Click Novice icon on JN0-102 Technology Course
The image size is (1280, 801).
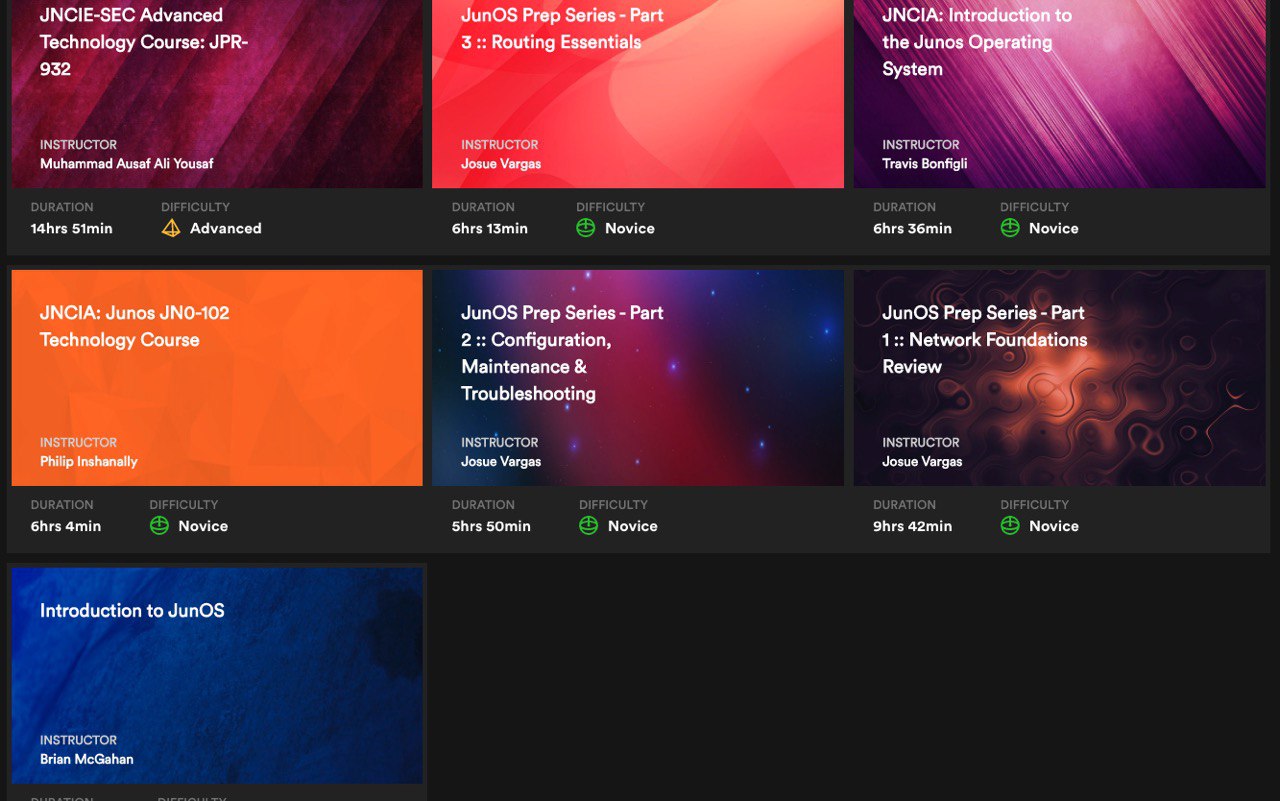159,526
